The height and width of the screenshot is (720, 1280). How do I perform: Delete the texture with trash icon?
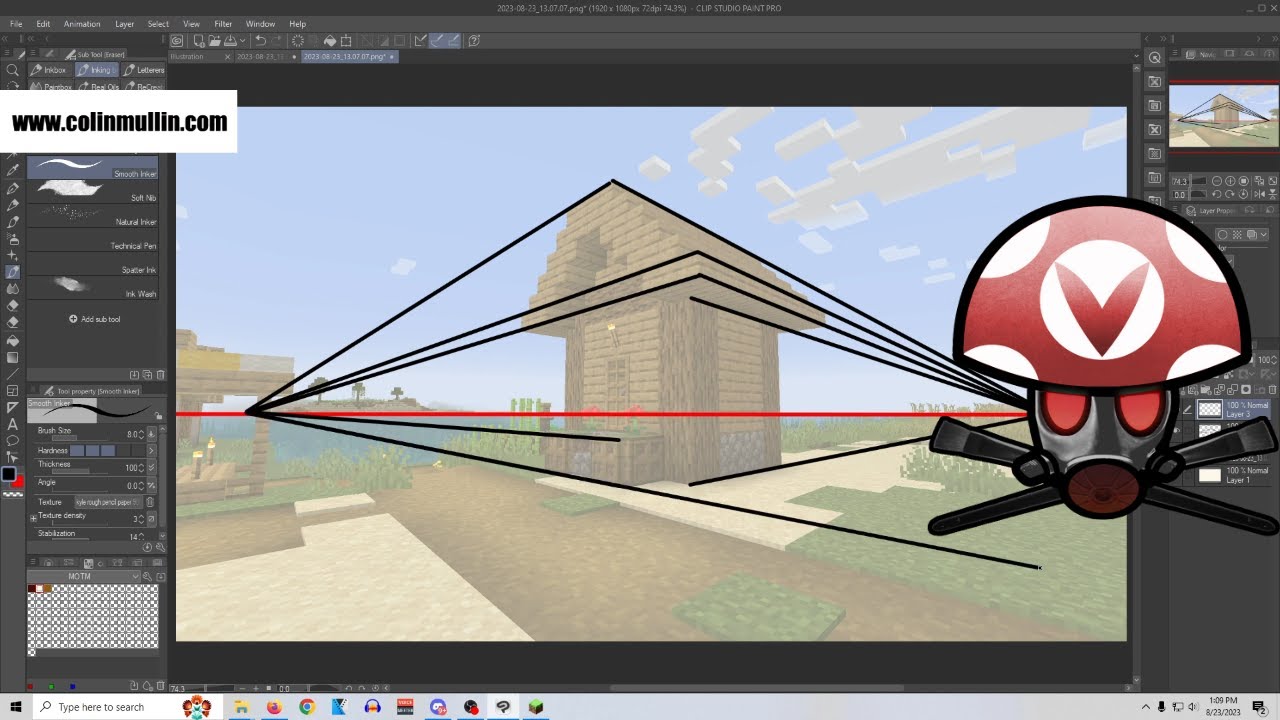tap(150, 502)
